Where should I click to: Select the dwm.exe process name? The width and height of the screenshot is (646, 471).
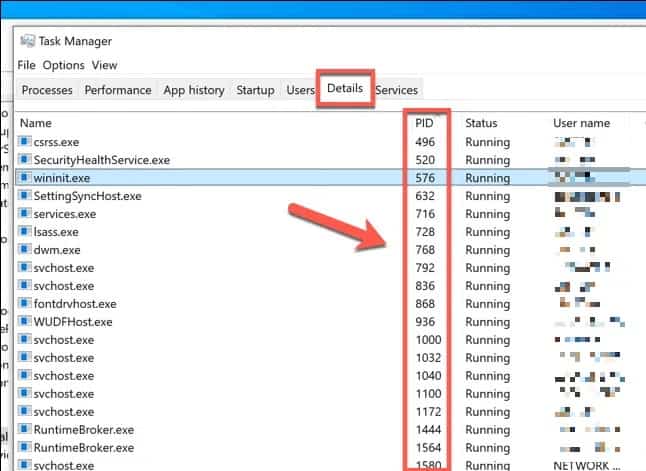coord(57,250)
